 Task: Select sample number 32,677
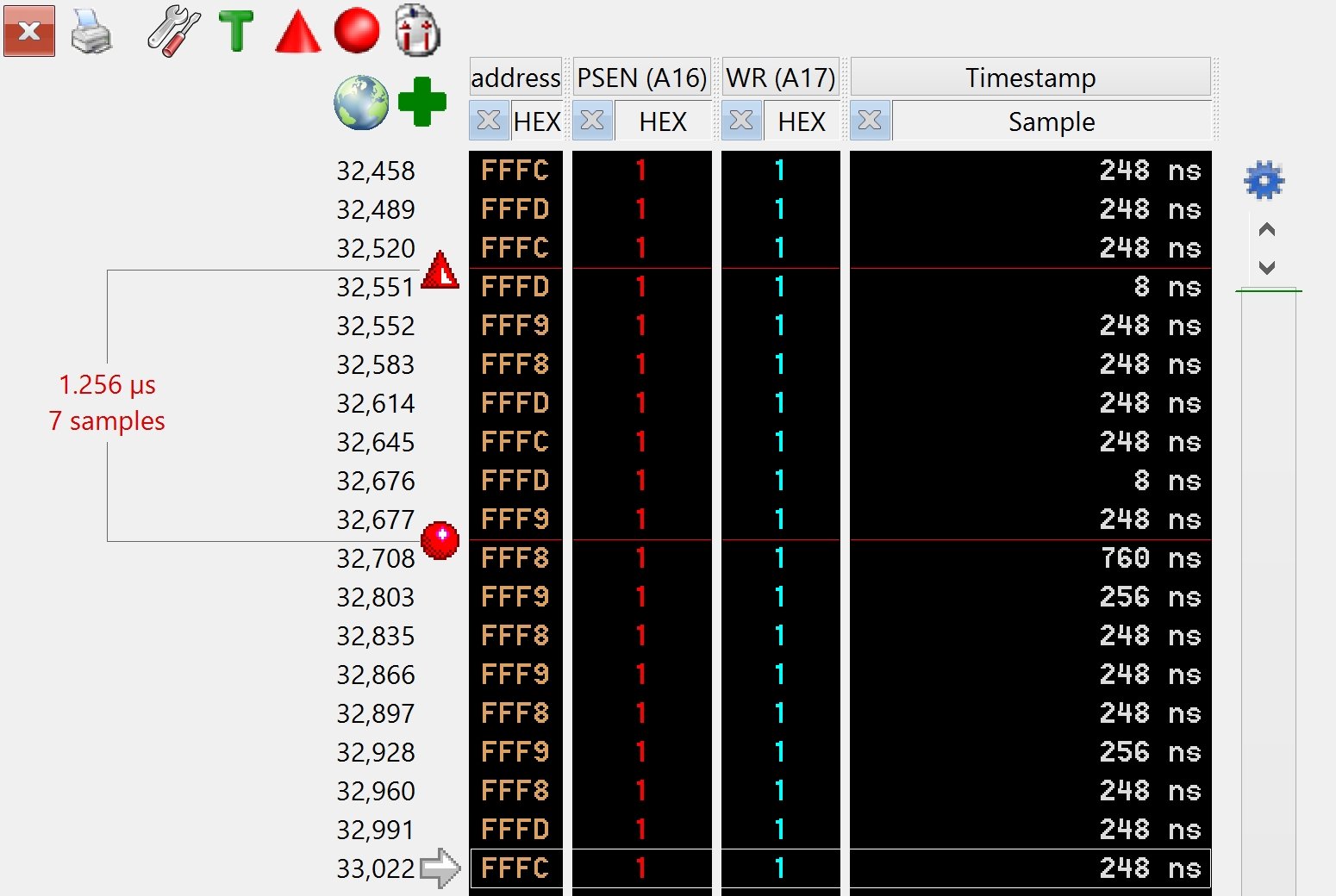coord(376,520)
